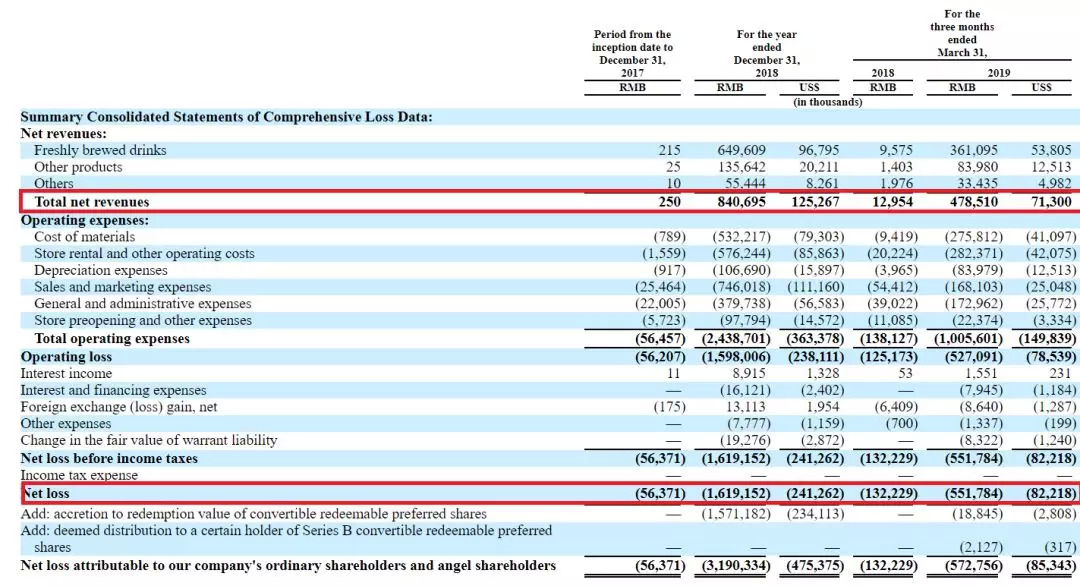Select 'Change in the fair value of warrant liability'
This screenshot has height=586, width=1080.
149,440
